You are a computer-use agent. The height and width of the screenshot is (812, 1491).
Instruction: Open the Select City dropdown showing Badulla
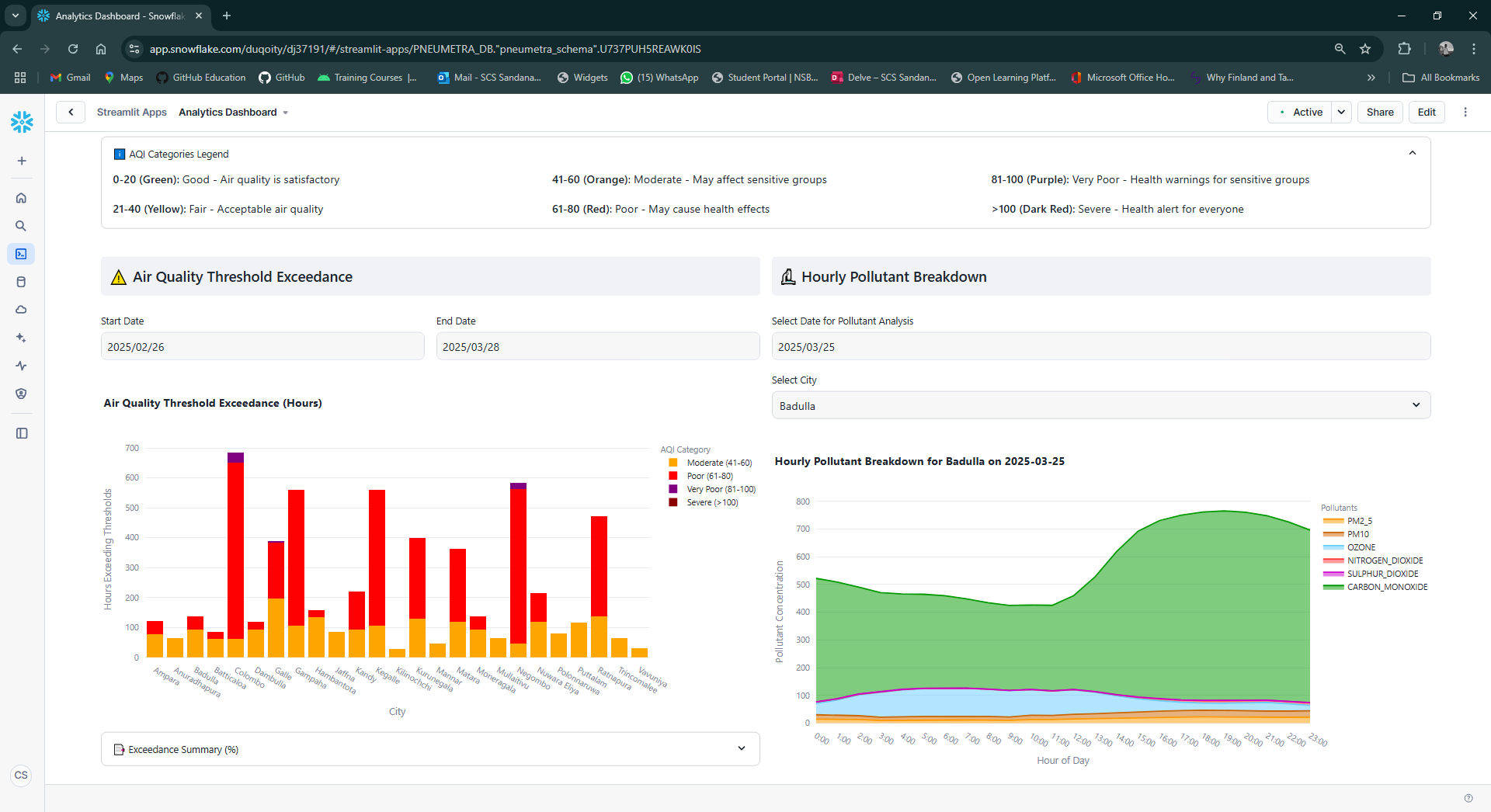point(1100,404)
